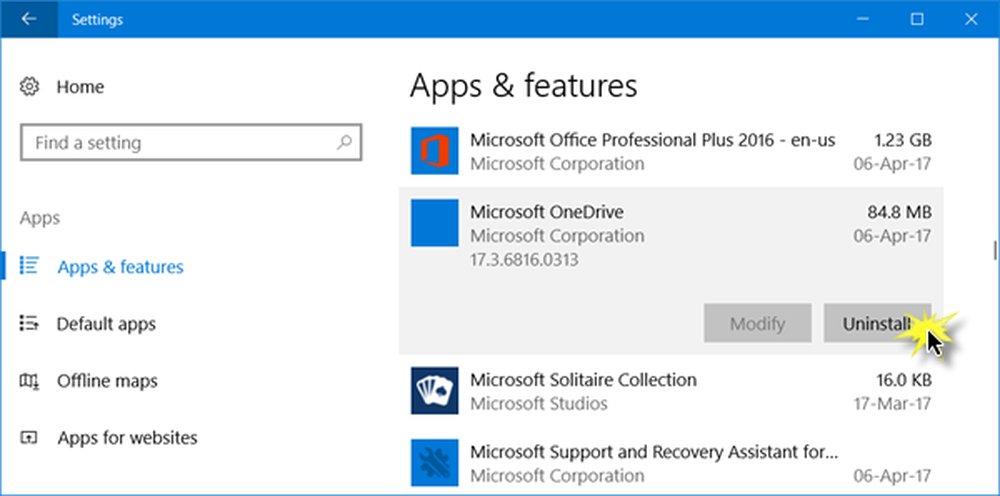Click Microsoft Studios publisher text
Viewport: 1000px width, 496px height.
pos(539,404)
